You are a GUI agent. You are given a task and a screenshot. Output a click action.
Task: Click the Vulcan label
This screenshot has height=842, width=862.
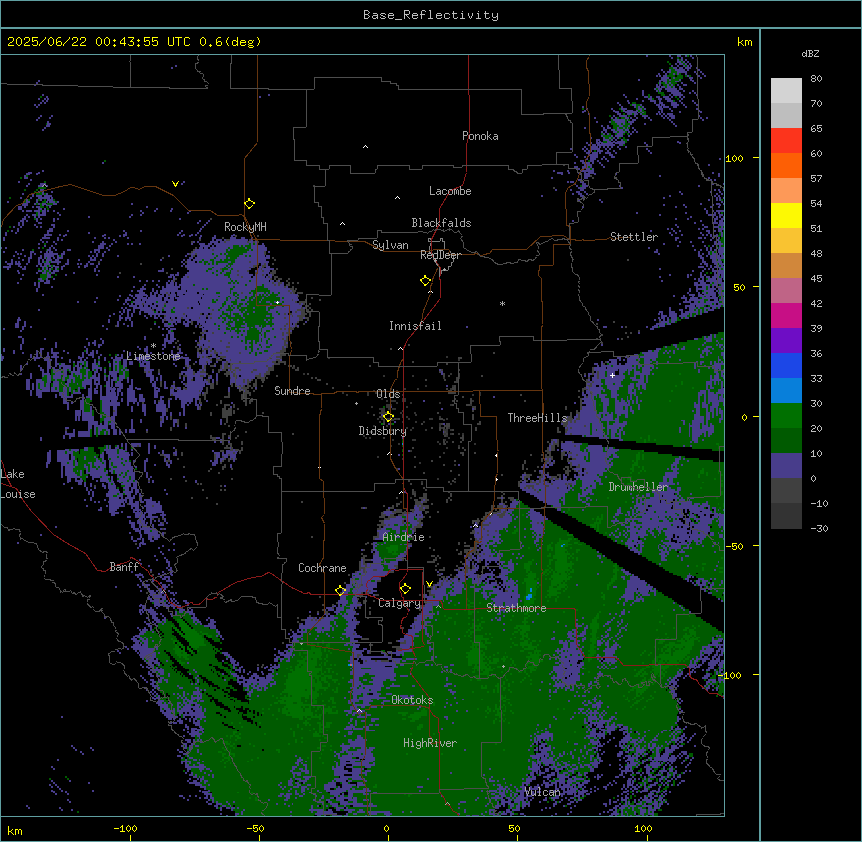point(542,792)
